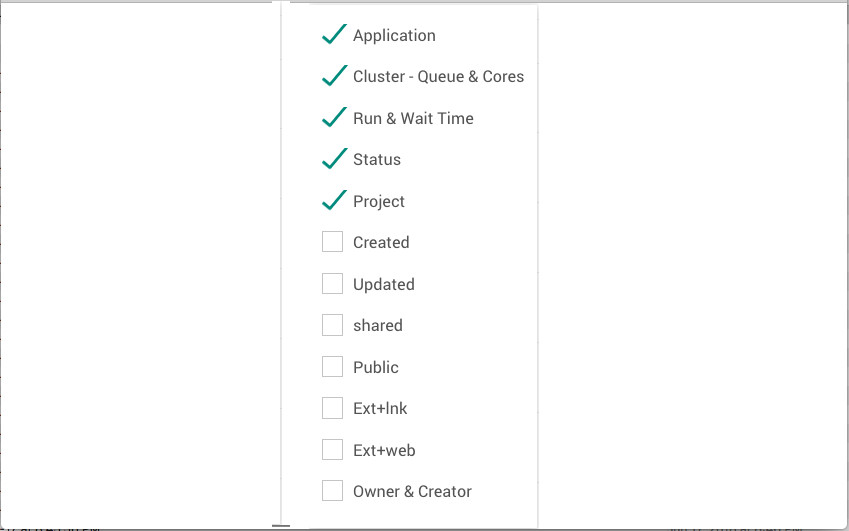The image size is (849, 531).
Task: Click the "Cluster - Queue & Cores" label text
Action: [x=438, y=76]
